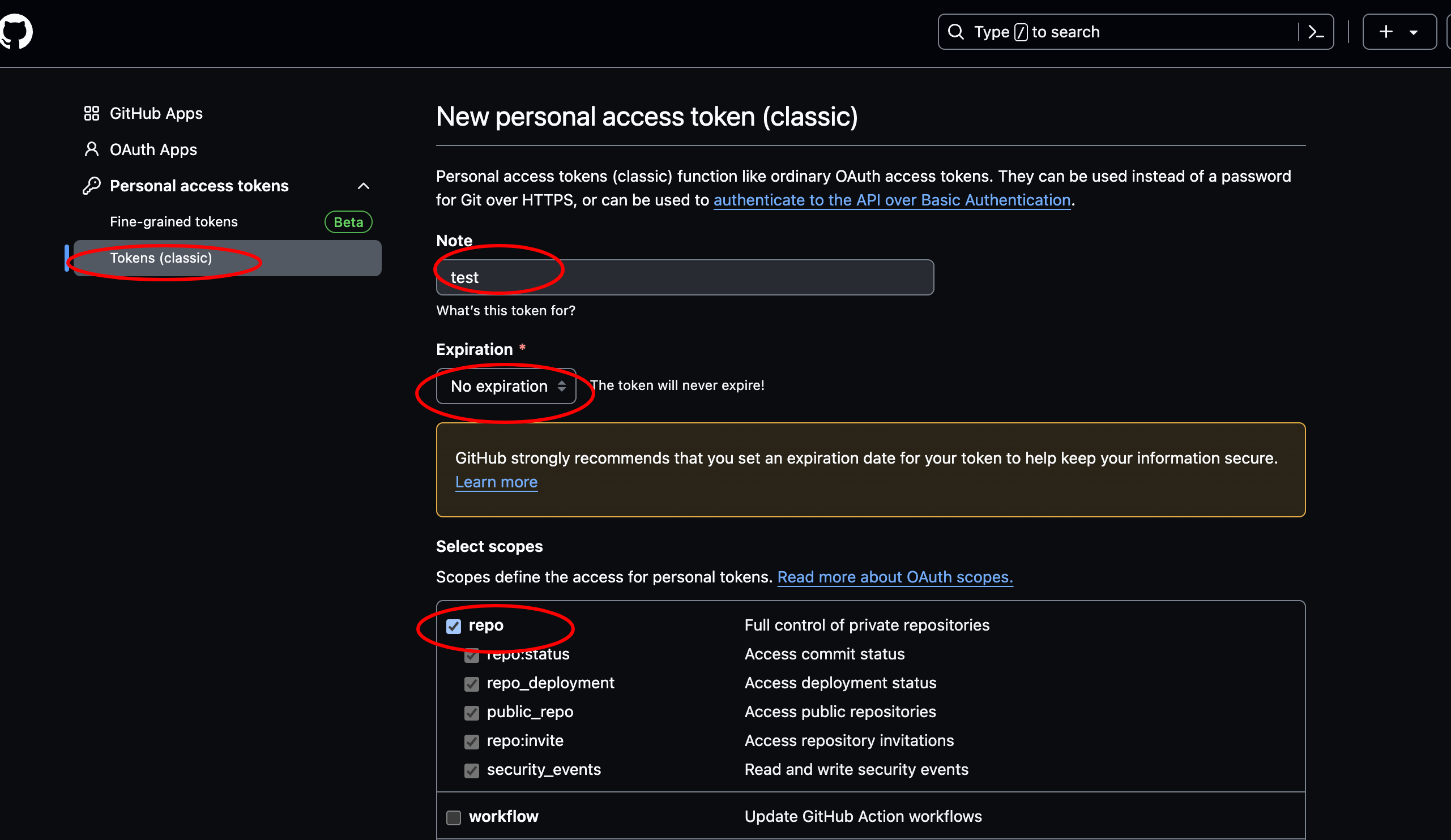1451x840 pixels.
Task: Uncheck the repo scope checkbox
Action: click(x=454, y=626)
